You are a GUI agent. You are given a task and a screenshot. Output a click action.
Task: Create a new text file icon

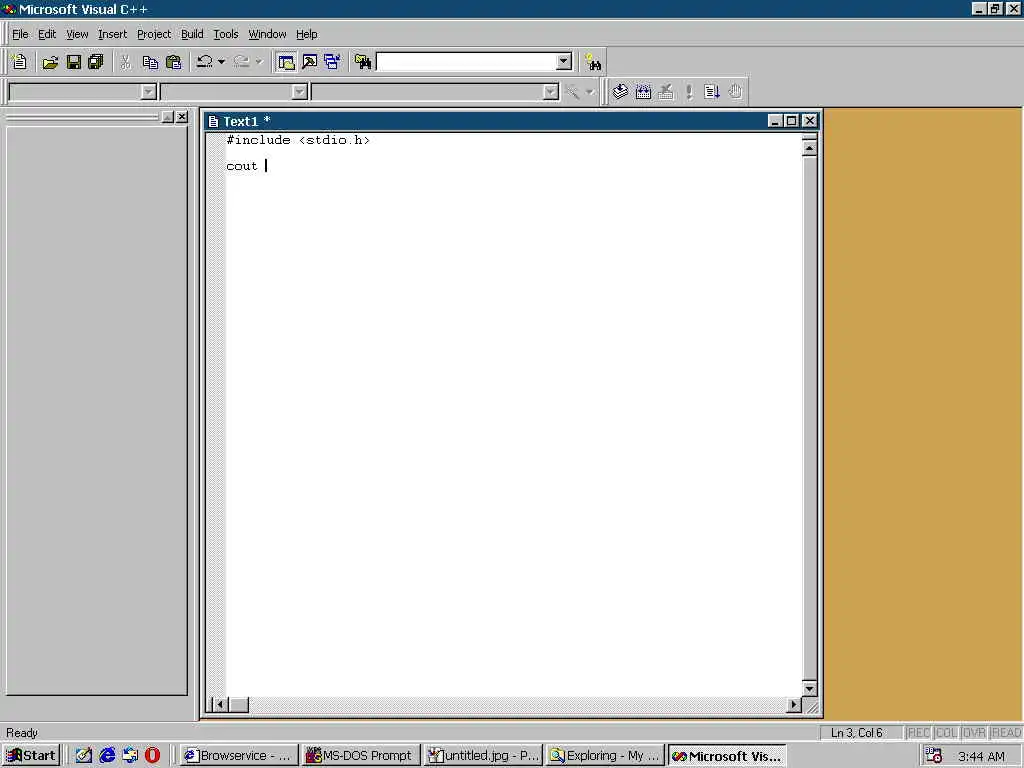[20, 62]
